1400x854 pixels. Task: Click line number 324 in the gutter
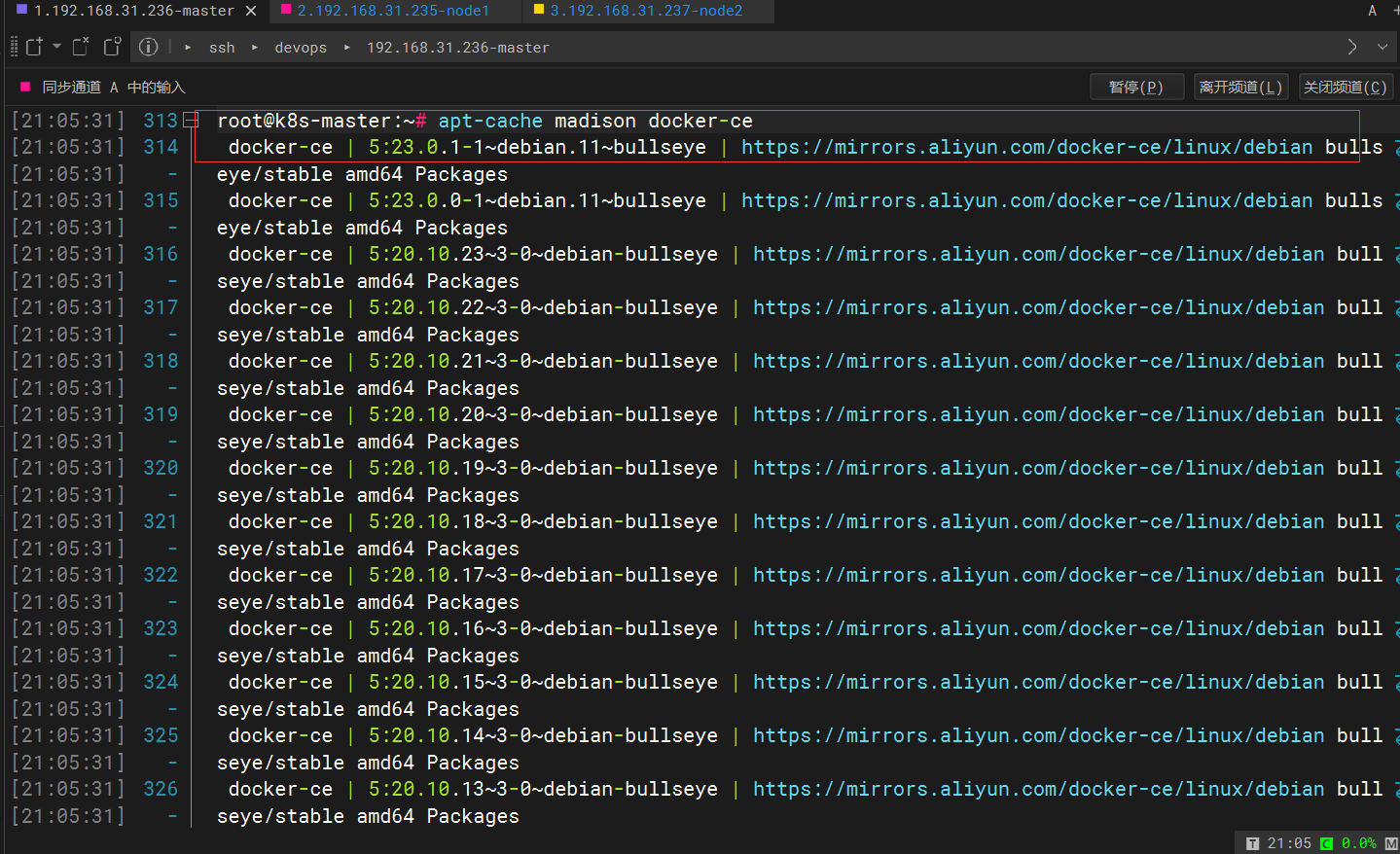(161, 682)
